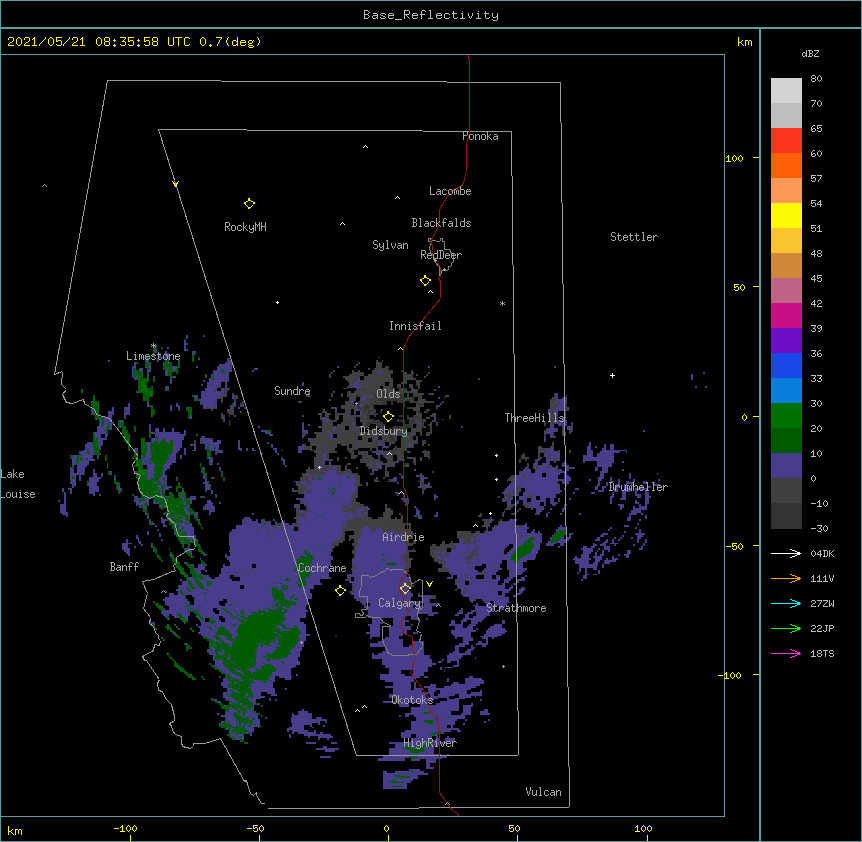Screen dimensions: 862x842
Task: Click the Stettler city label
Action: [634, 237]
